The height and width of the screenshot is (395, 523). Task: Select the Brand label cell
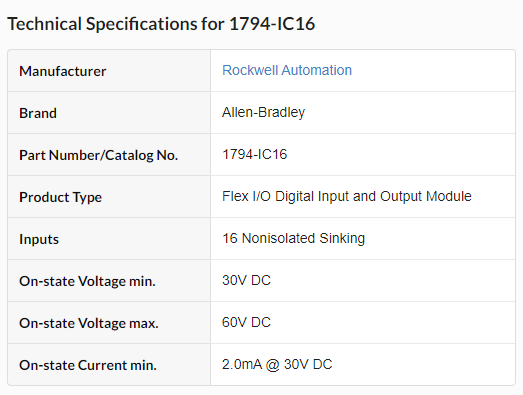click(109, 113)
